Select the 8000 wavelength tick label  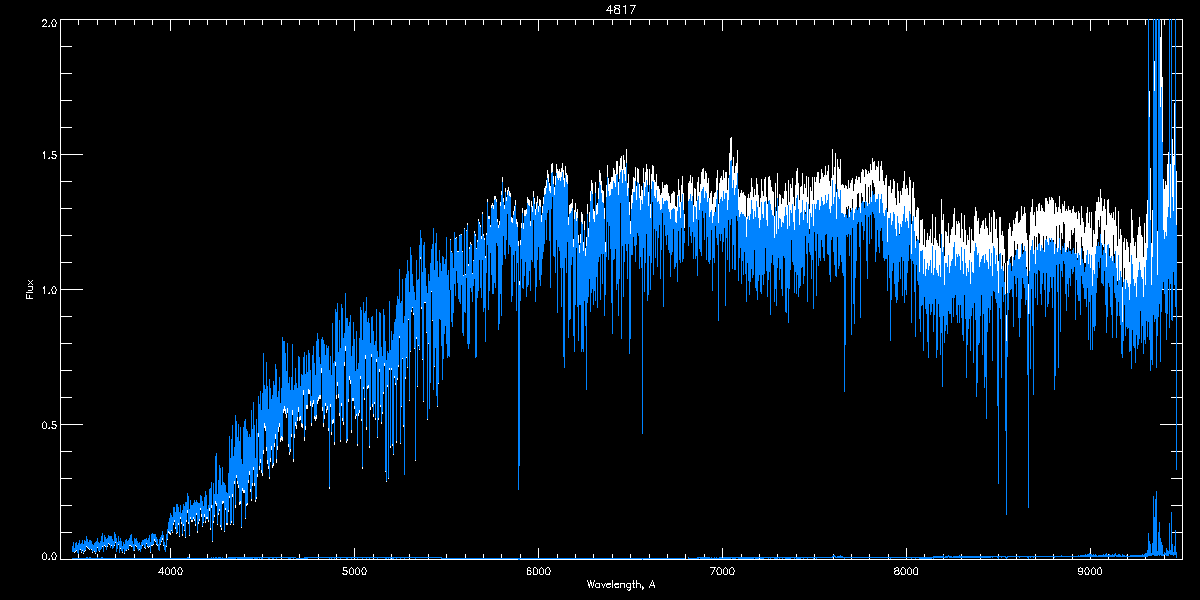906,572
